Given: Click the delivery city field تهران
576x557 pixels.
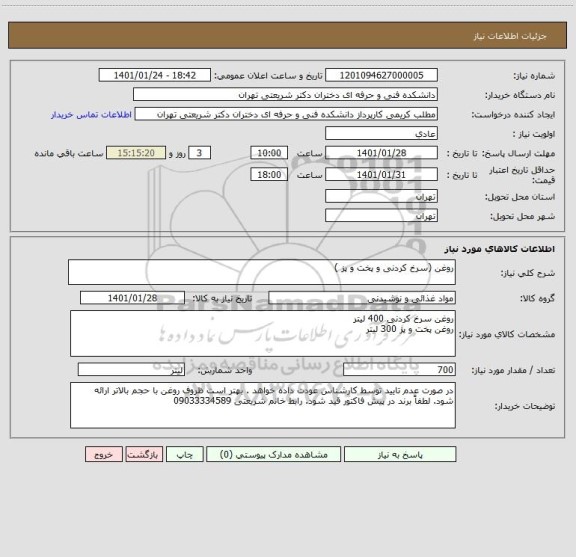Looking at the screenshot, I should point(381,215).
